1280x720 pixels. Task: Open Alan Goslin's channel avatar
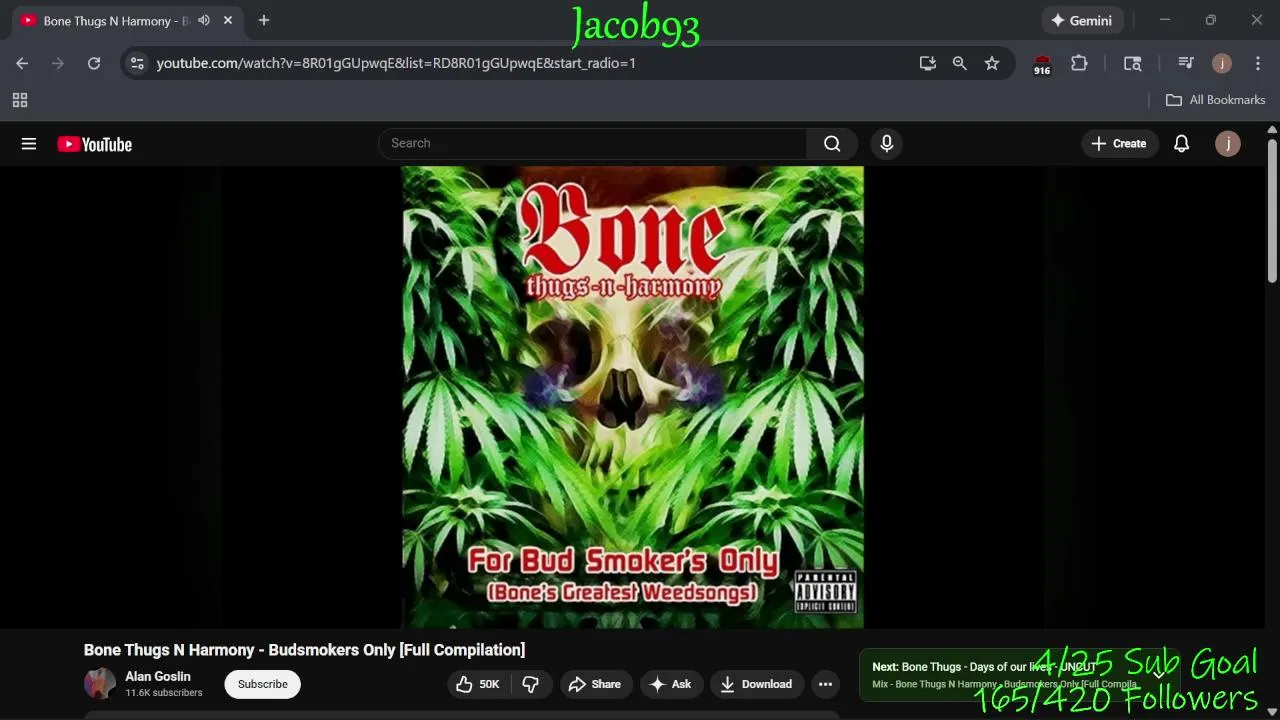click(x=100, y=684)
